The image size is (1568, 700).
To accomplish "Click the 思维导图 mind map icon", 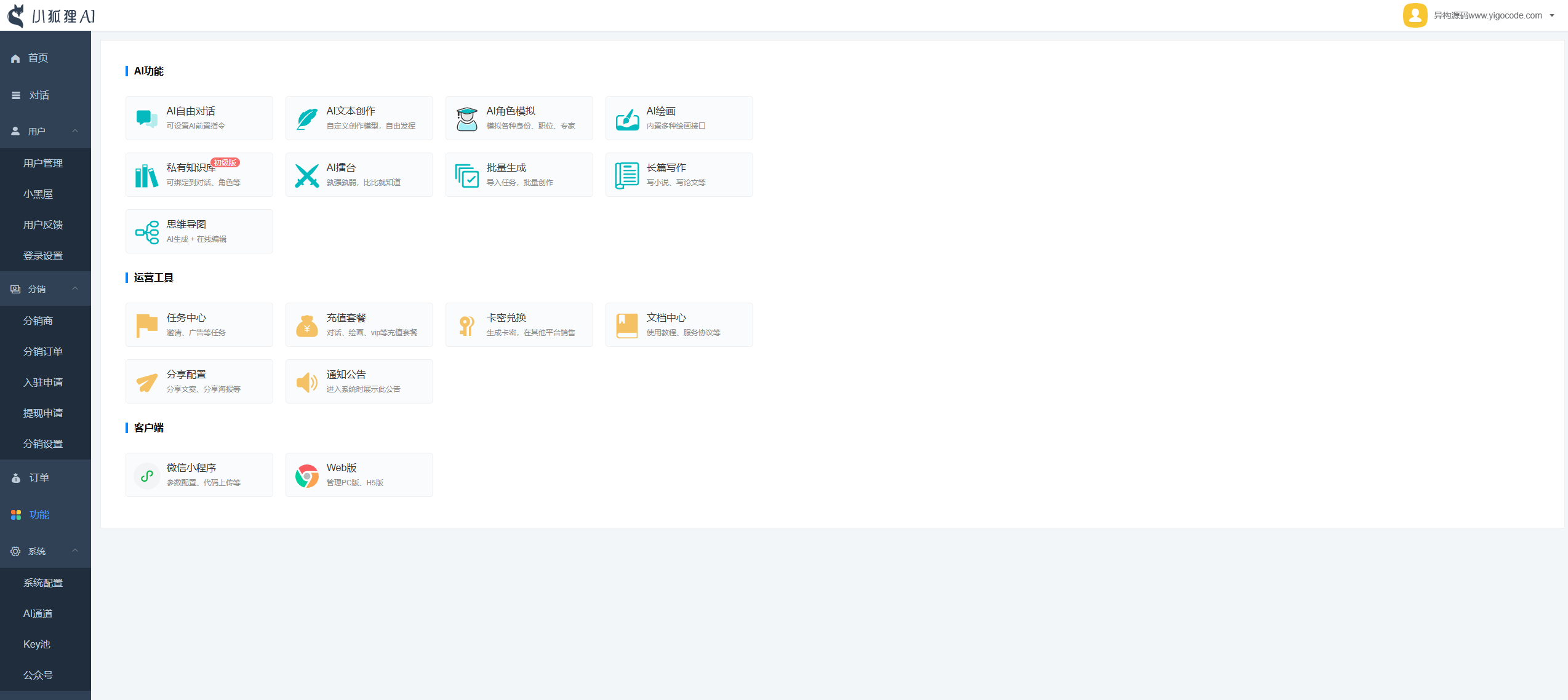I will [146, 232].
